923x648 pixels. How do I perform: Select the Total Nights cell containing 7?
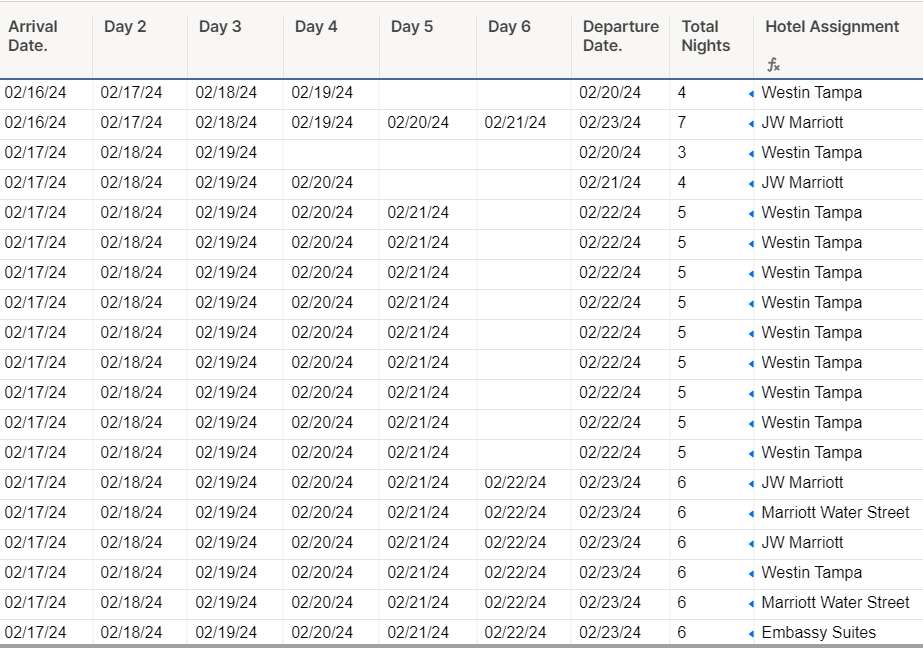[x=684, y=122]
